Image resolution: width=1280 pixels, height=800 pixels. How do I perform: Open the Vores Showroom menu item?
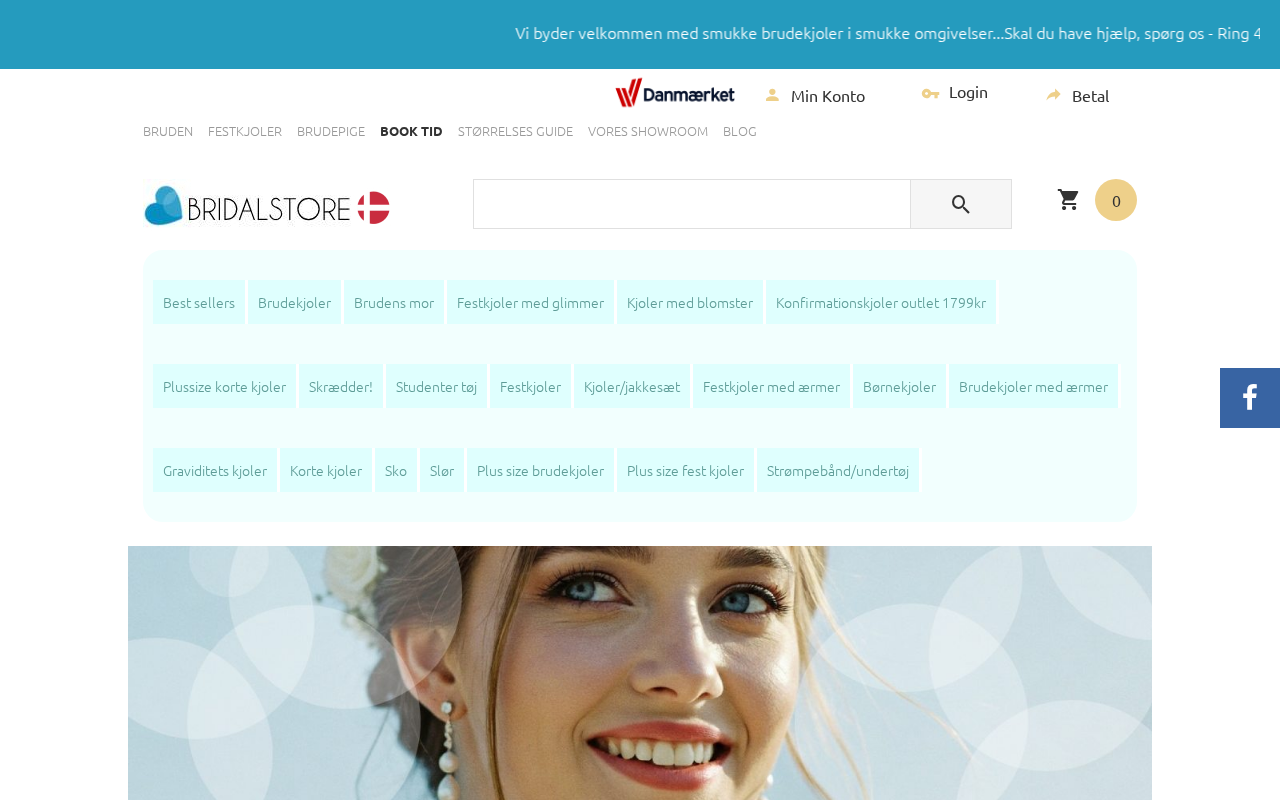648,131
